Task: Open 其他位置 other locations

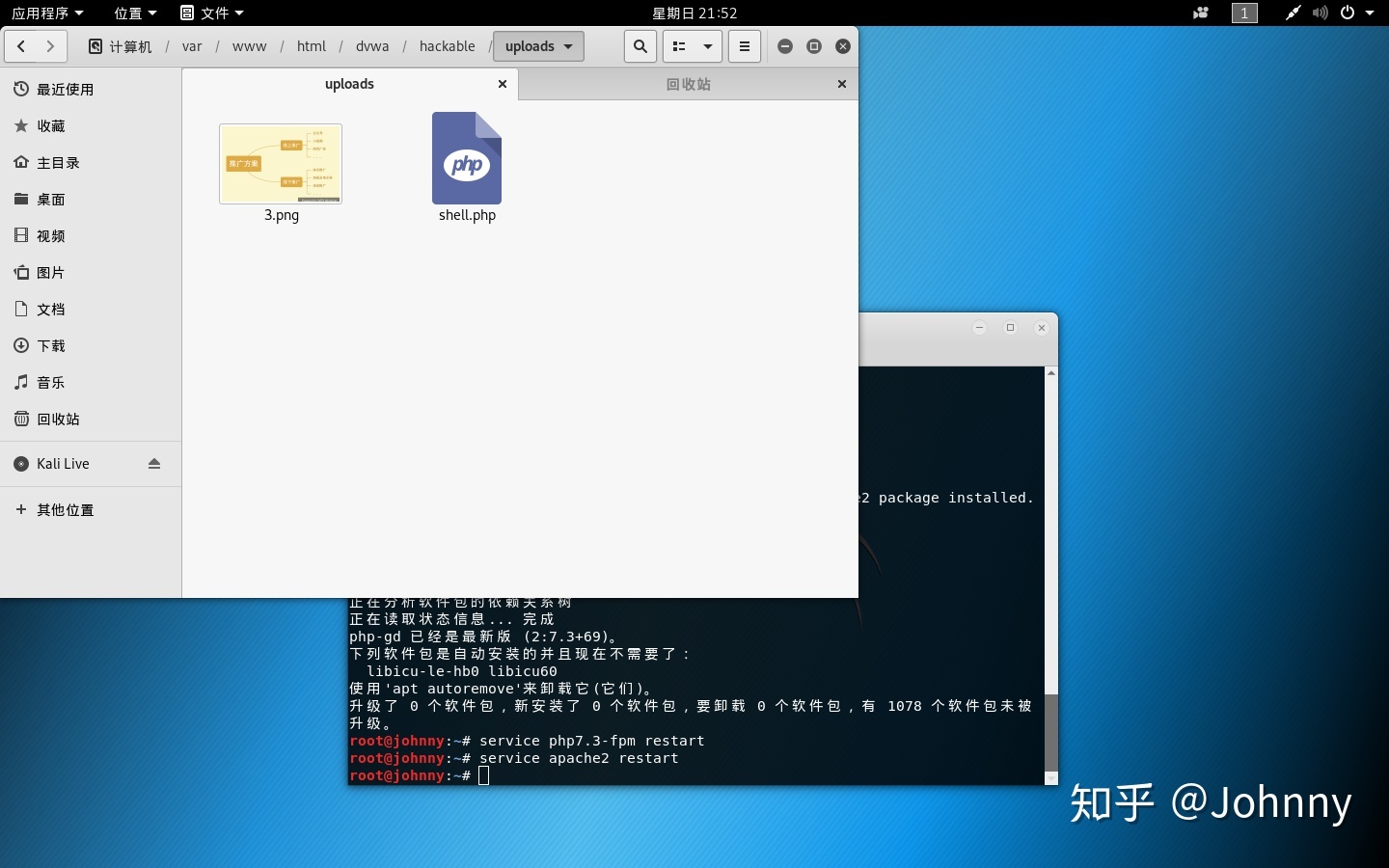Action: 91,510
